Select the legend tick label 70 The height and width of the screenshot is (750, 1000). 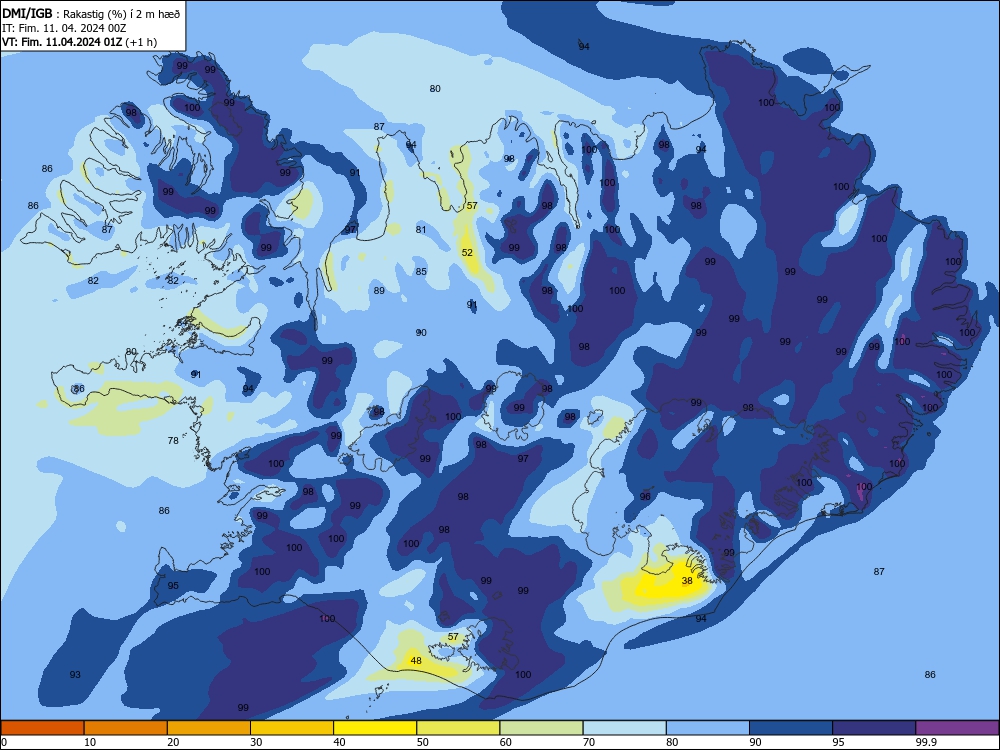[x=589, y=742]
